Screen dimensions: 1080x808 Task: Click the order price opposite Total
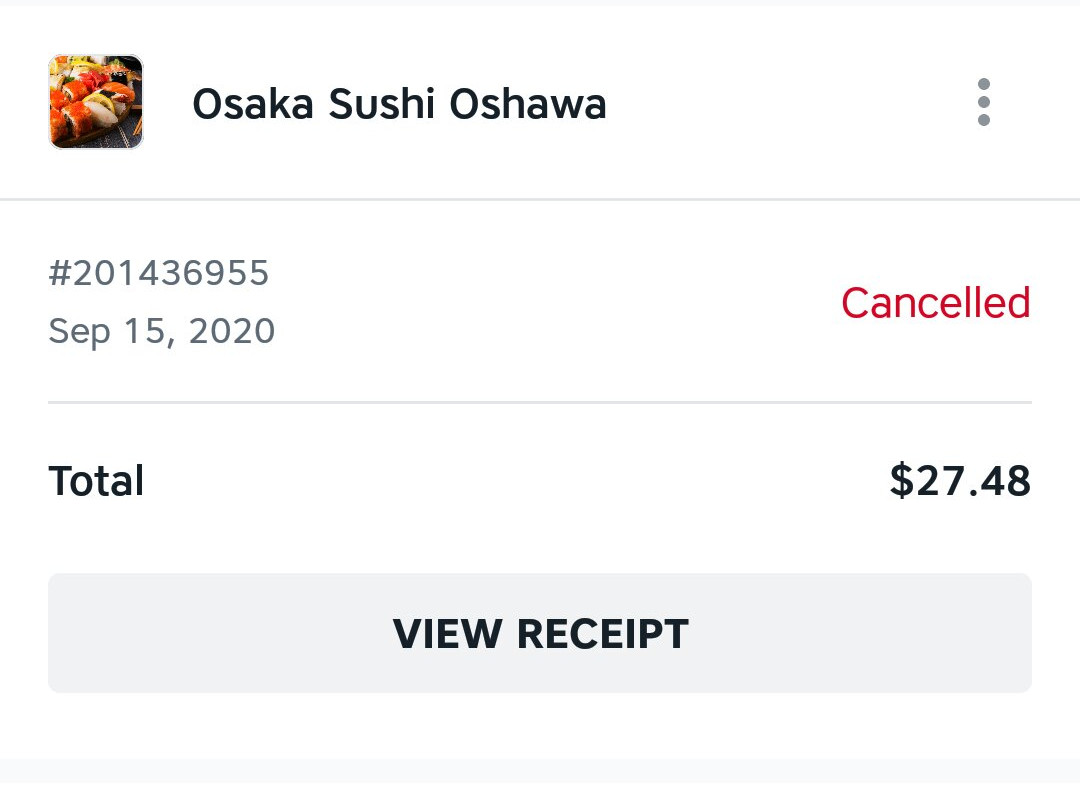pyautogui.click(x=960, y=481)
